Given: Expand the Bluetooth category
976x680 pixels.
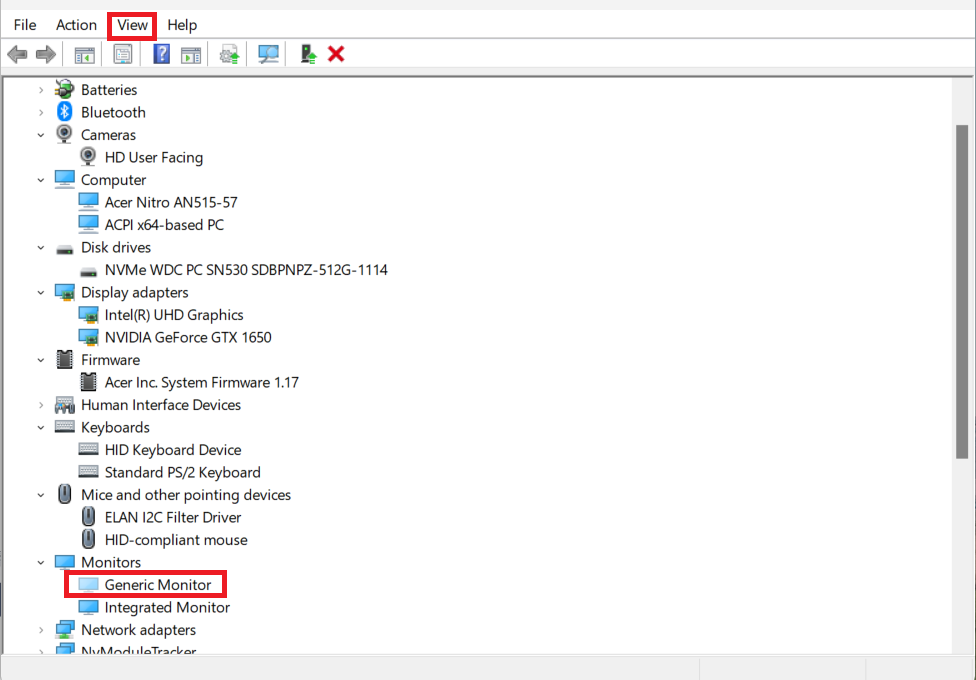Looking at the screenshot, I should click(x=41, y=113).
